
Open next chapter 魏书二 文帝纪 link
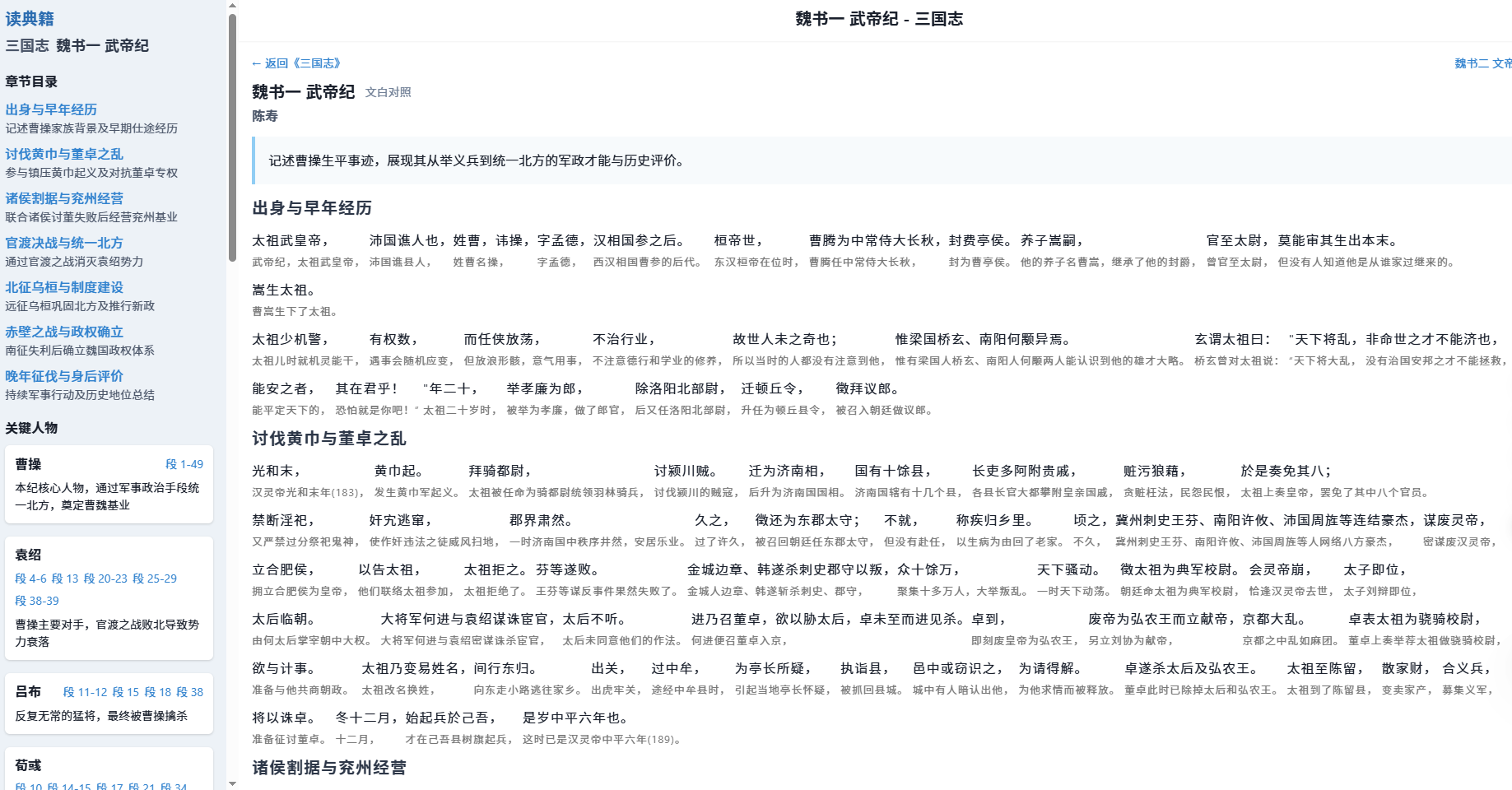pyautogui.click(x=1482, y=63)
